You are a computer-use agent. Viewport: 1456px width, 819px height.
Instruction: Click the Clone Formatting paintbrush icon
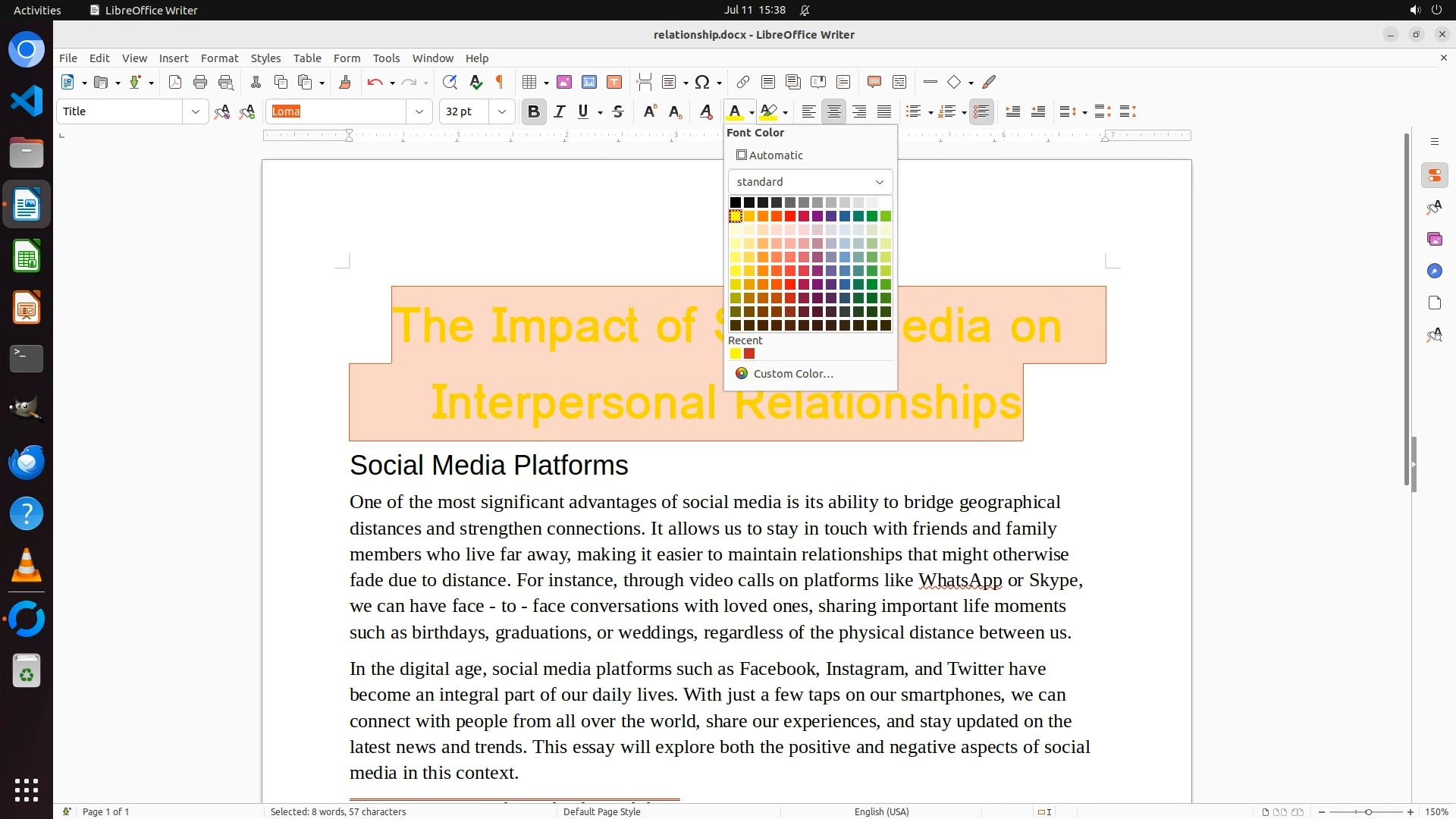tap(344, 82)
